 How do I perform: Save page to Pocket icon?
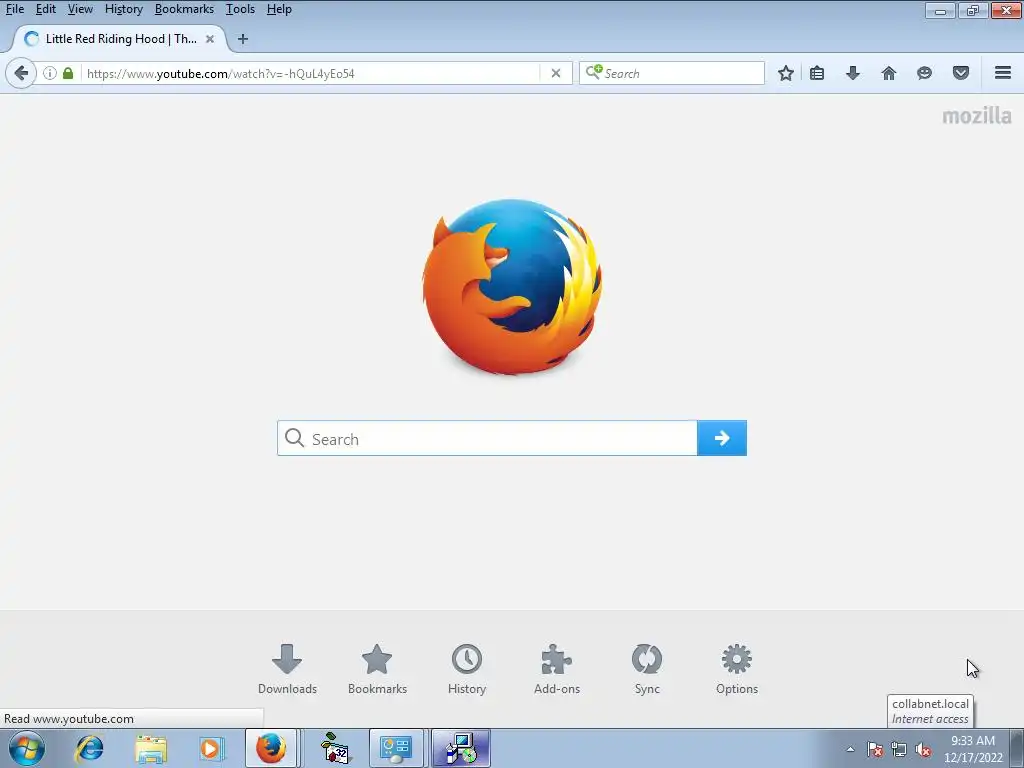coord(961,73)
